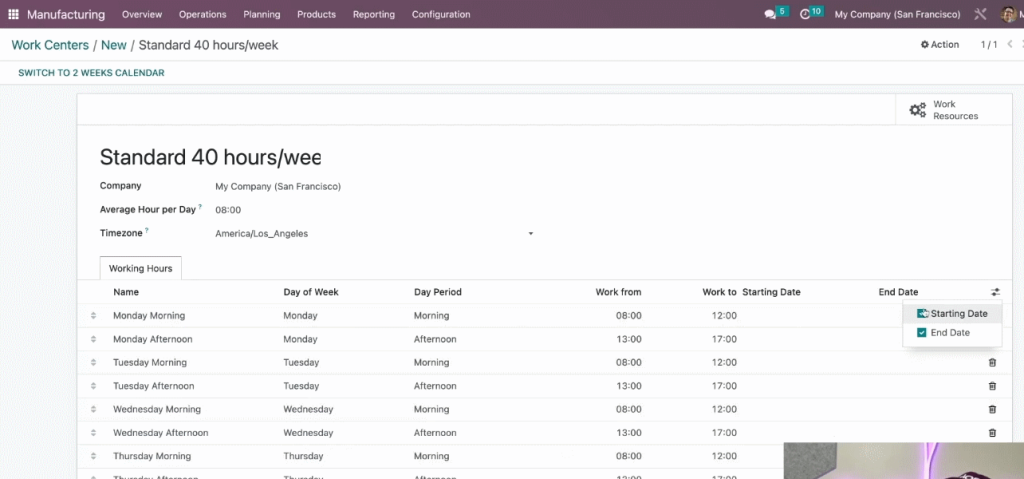Image resolution: width=1024 pixels, height=479 pixels.
Task: Open the My Company (San Francisco) switcher
Action: [897, 14]
